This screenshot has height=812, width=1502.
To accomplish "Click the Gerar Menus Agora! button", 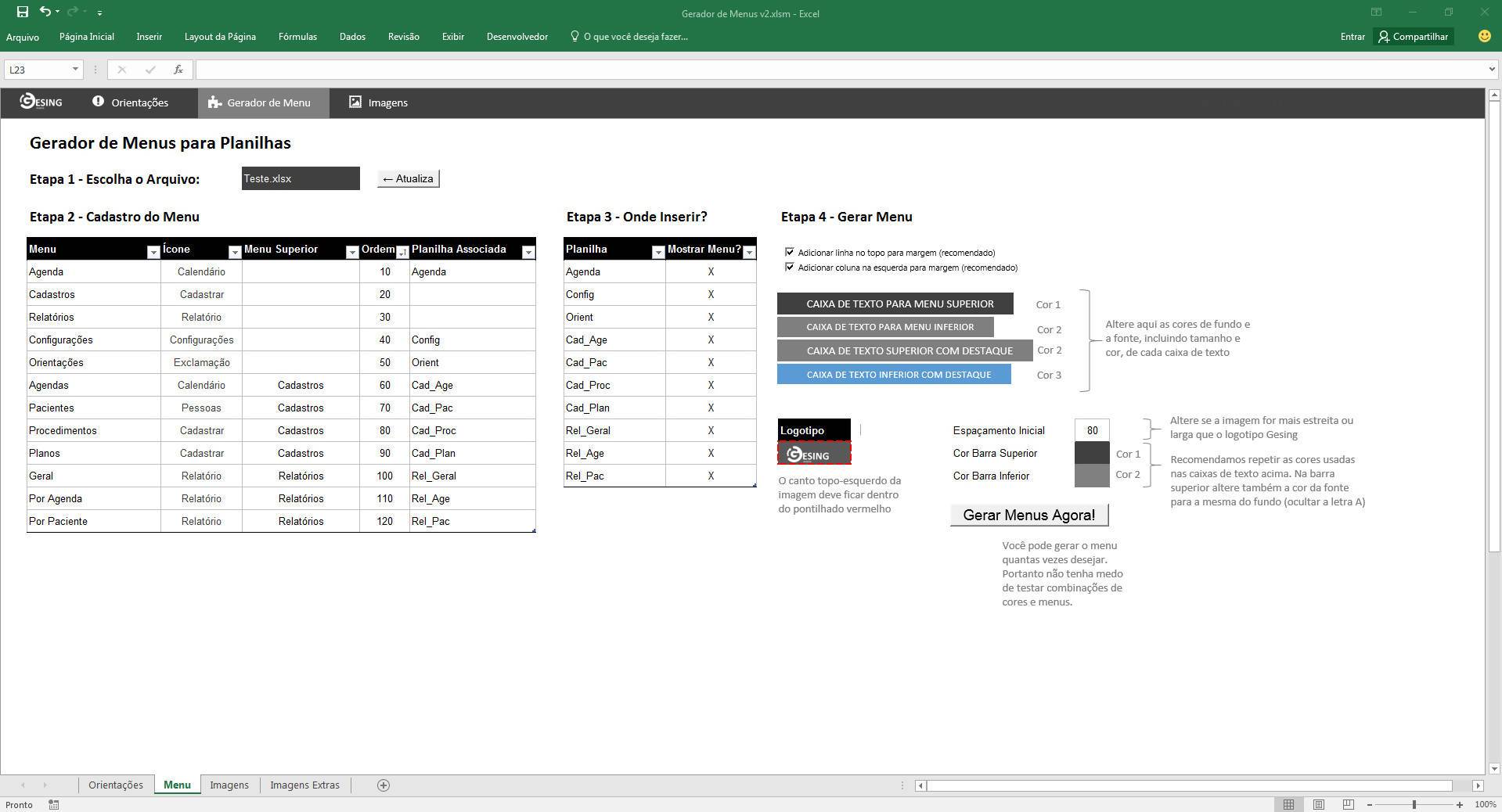I will point(1028,515).
